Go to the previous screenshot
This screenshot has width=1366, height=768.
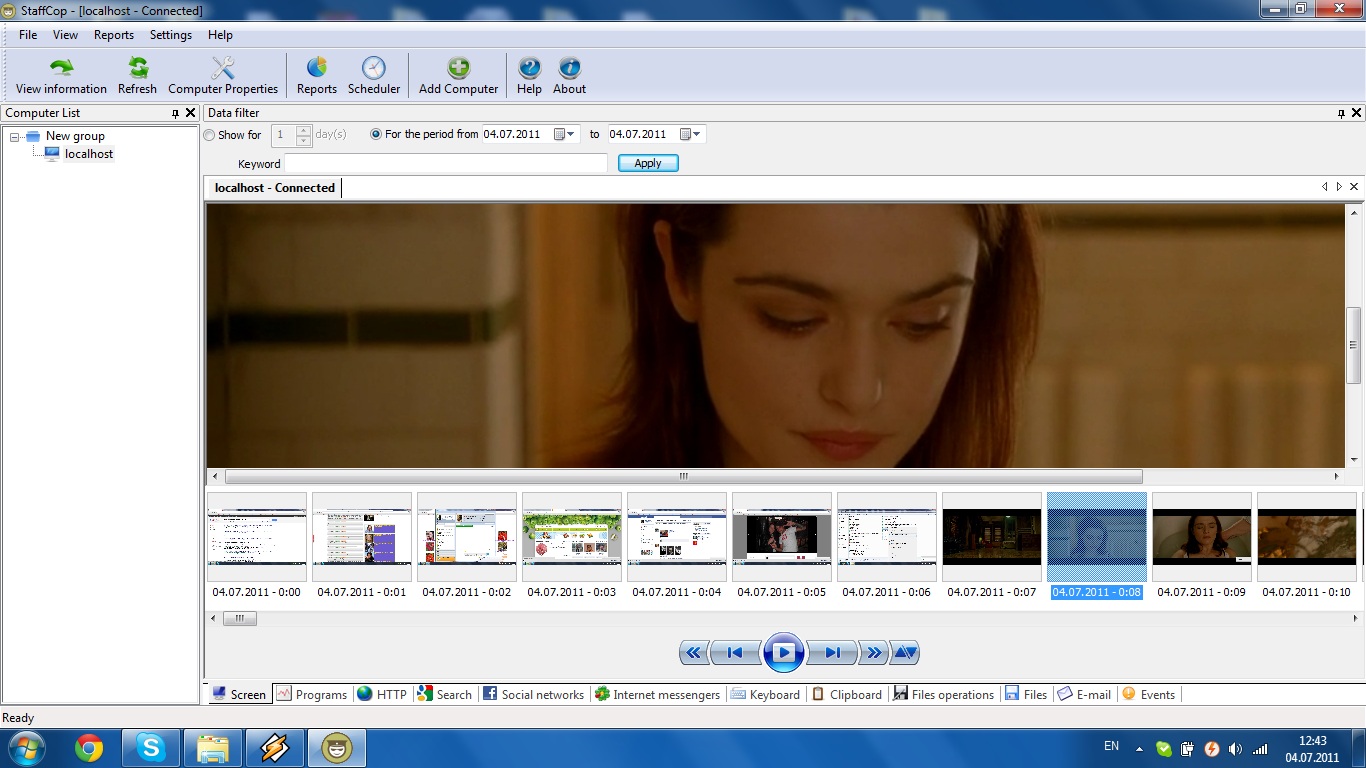coord(735,653)
